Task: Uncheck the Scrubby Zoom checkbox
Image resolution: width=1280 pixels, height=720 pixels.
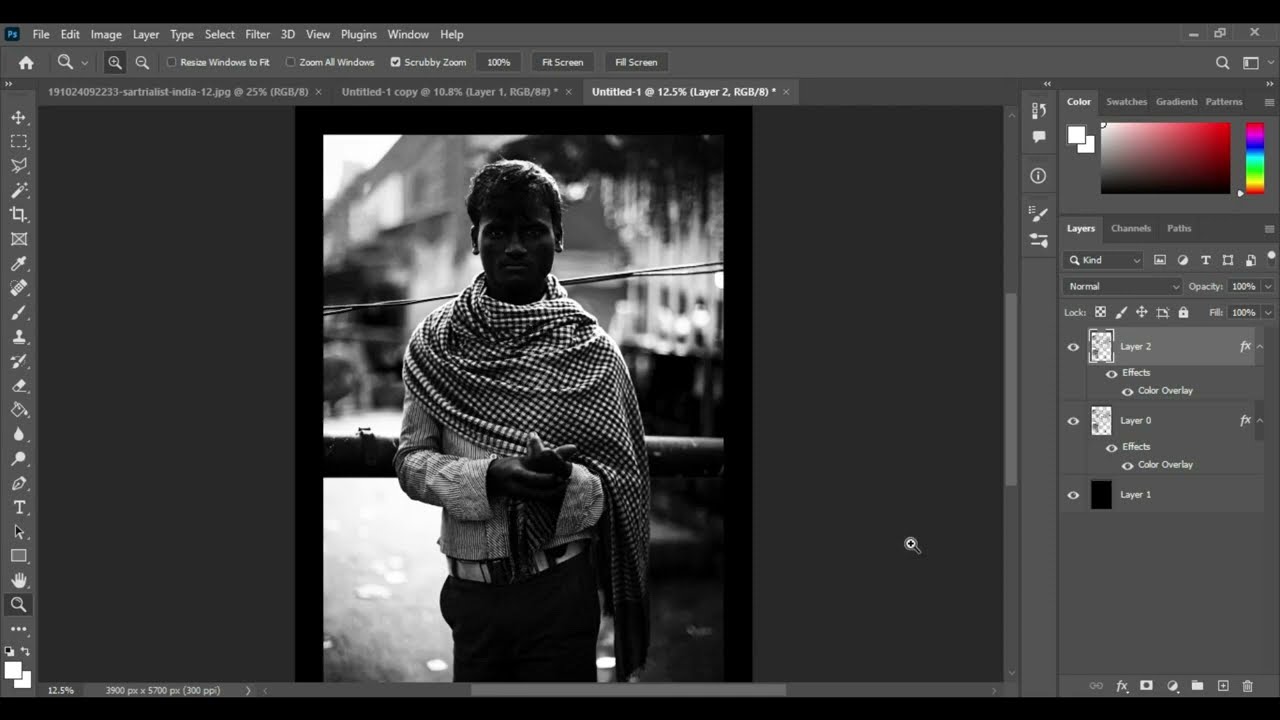Action: click(395, 62)
